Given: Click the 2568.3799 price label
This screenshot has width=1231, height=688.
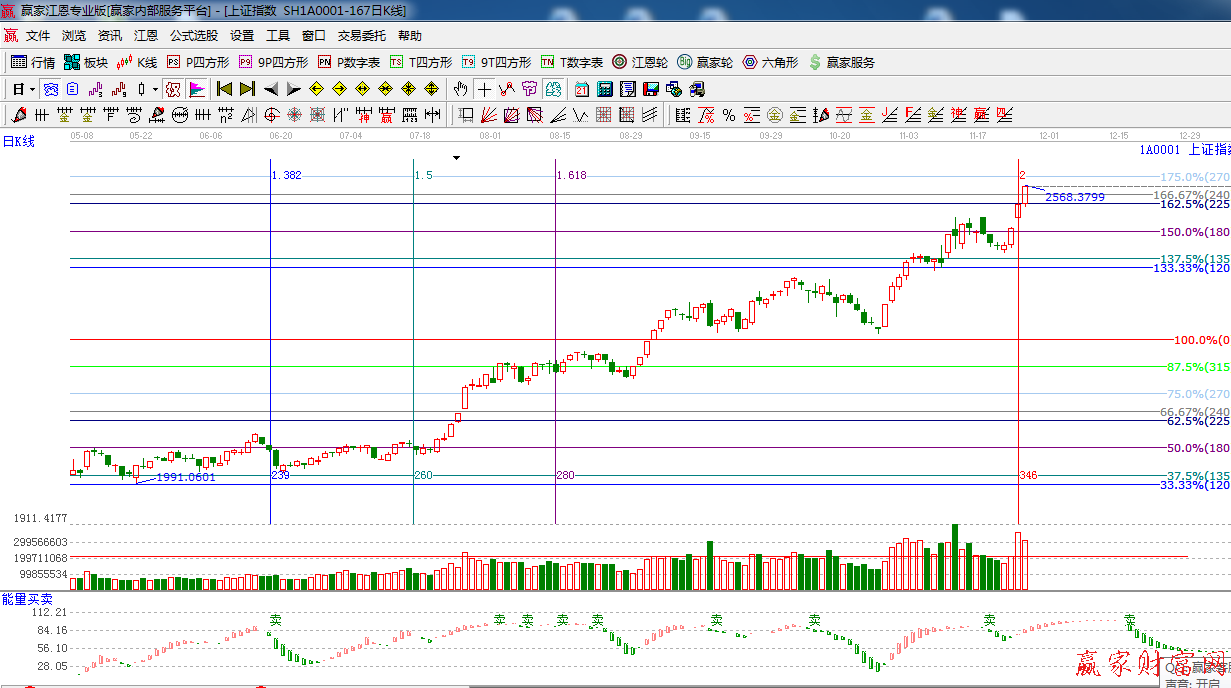Looking at the screenshot, I should pyautogui.click(x=1075, y=197).
